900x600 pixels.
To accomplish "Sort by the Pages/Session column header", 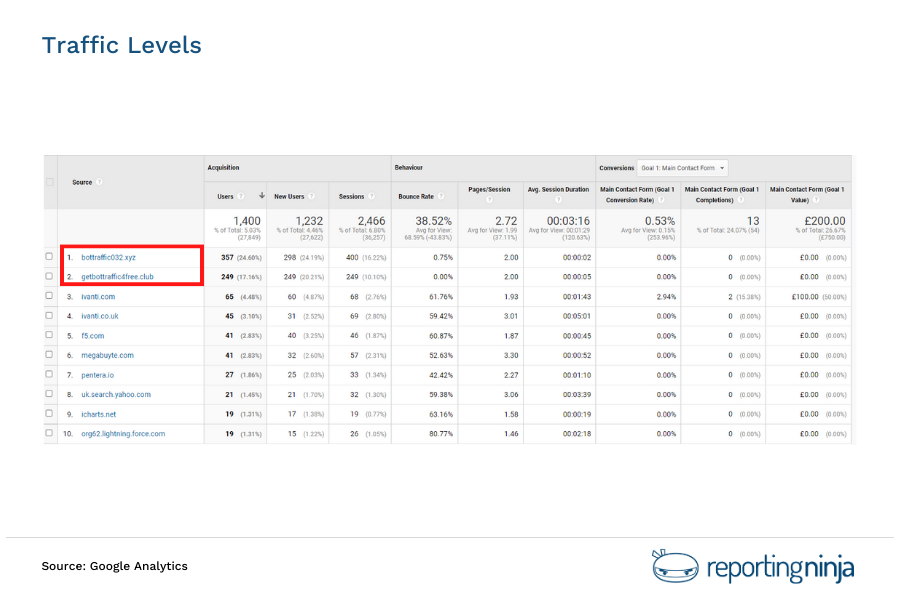I will [489, 189].
